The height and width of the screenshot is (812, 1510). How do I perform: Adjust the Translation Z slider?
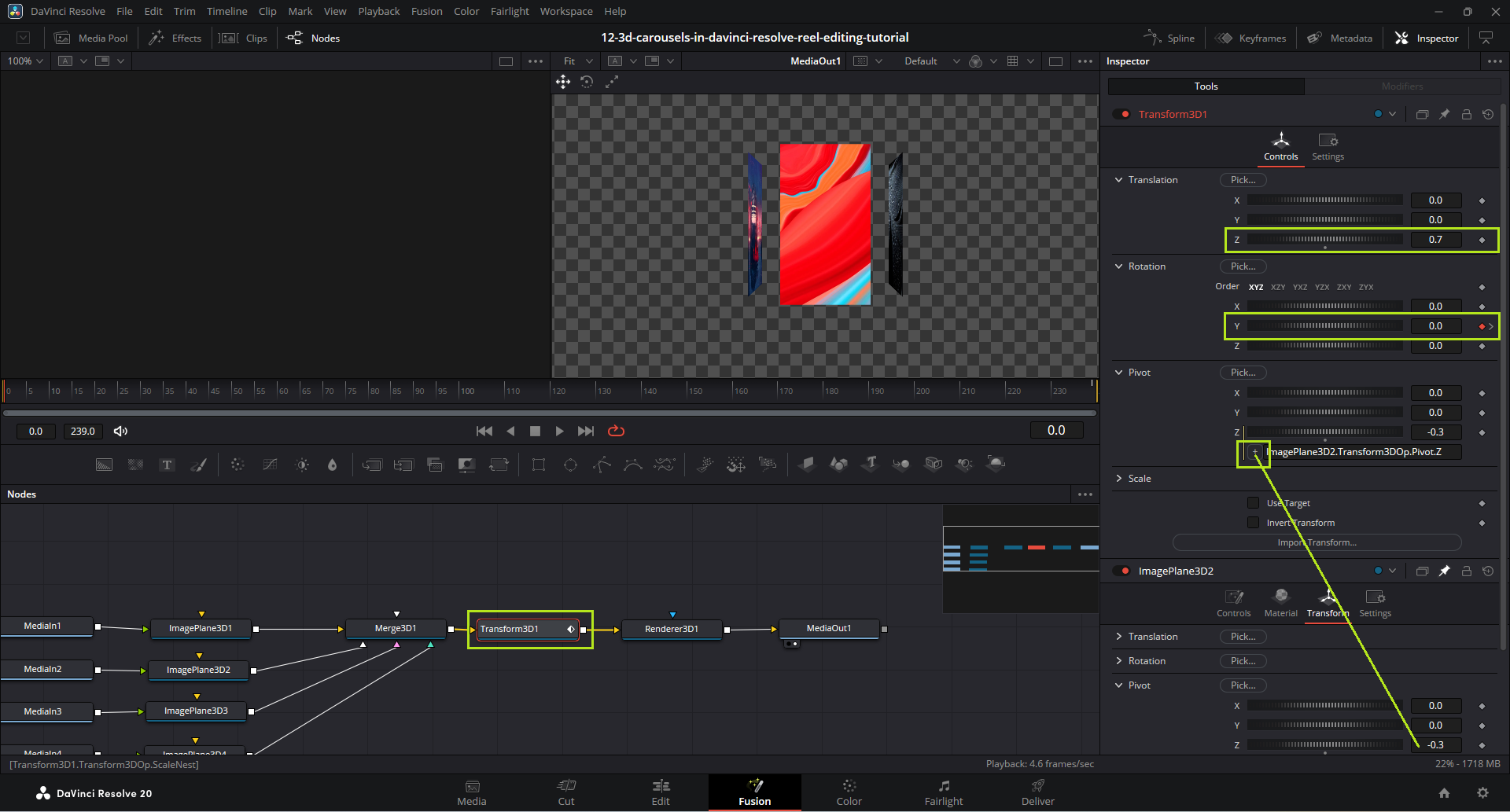coord(1325,240)
